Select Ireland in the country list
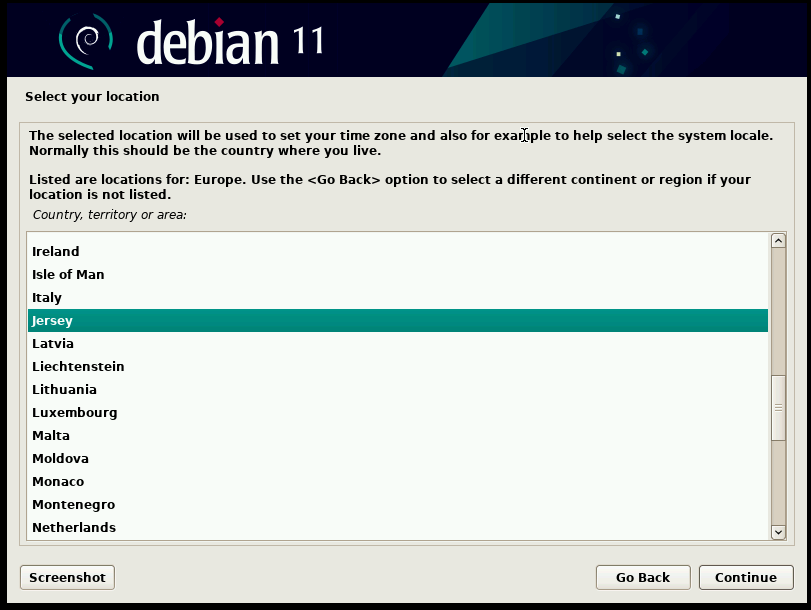The width and height of the screenshot is (811, 610). (397, 251)
